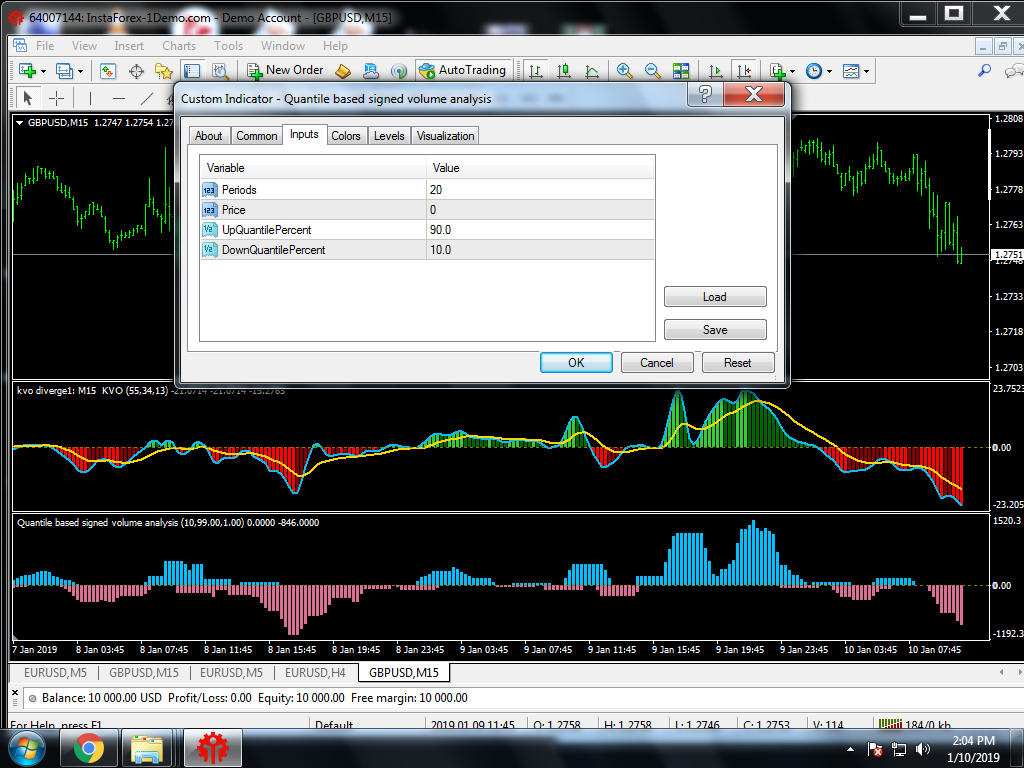
Task: Select the Horizontal Line drawing tool
Action: coord(119,99)
